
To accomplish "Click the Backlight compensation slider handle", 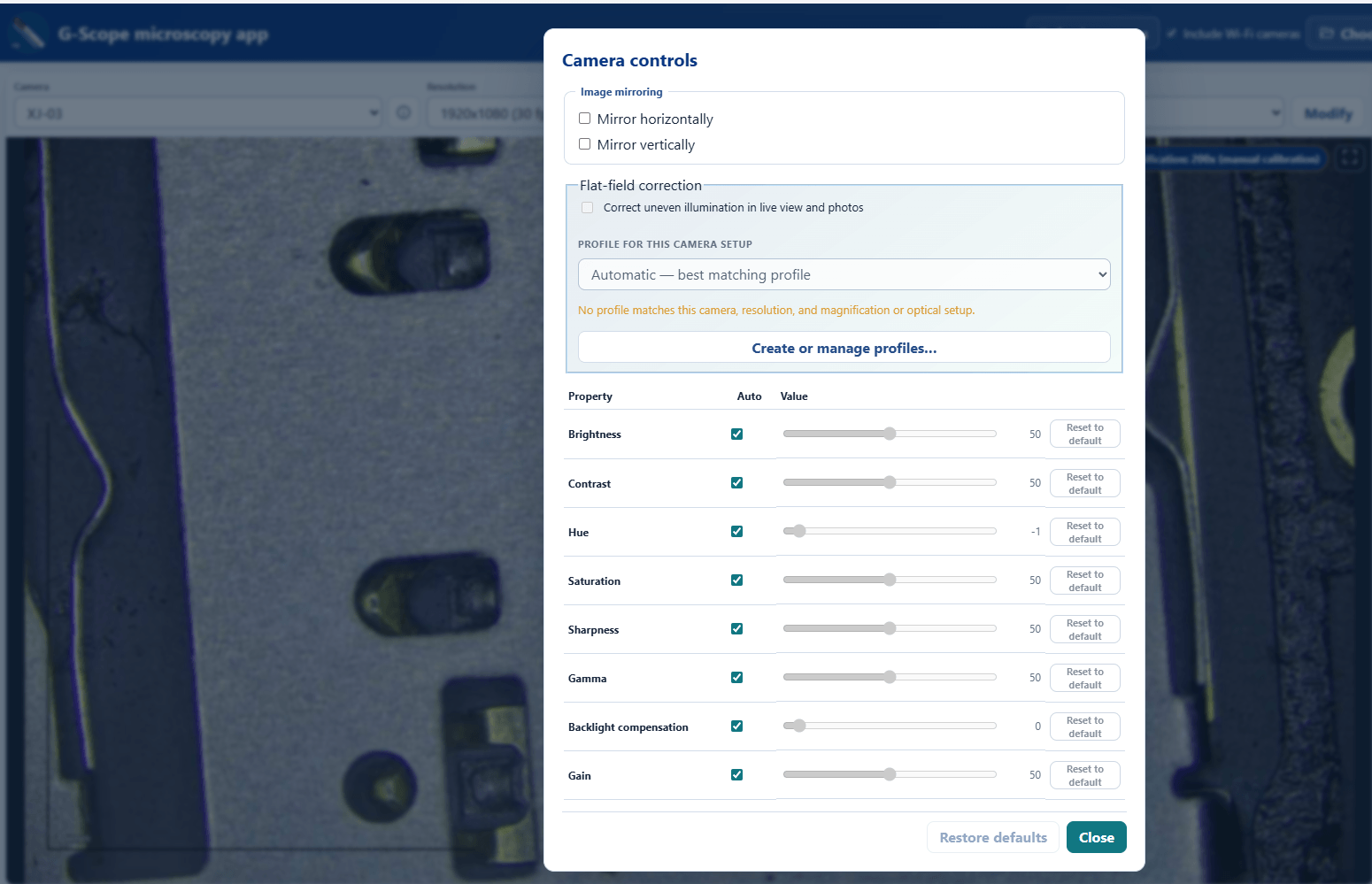I will 799,726.
